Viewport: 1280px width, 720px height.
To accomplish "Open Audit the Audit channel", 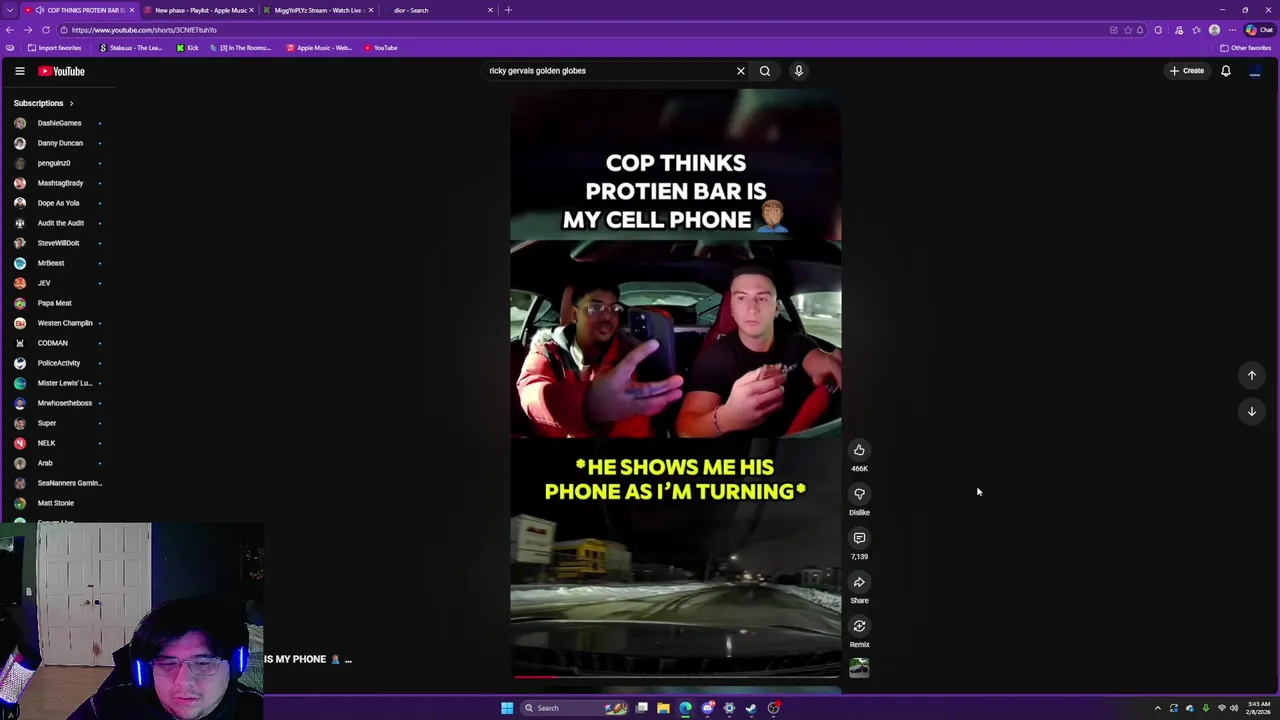I will [x=59, y=223].
